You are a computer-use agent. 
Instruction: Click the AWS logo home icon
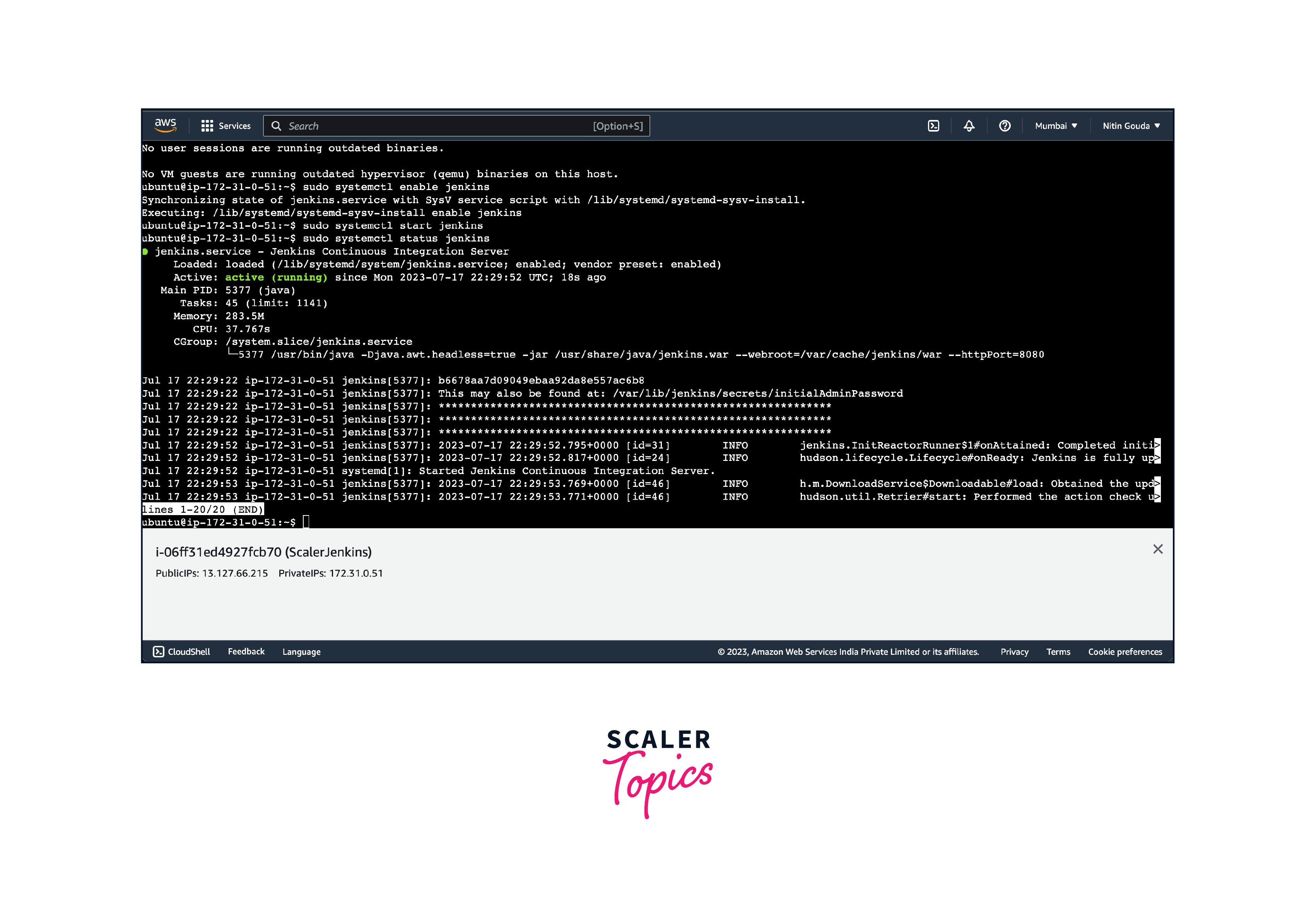tap(165, 125)
